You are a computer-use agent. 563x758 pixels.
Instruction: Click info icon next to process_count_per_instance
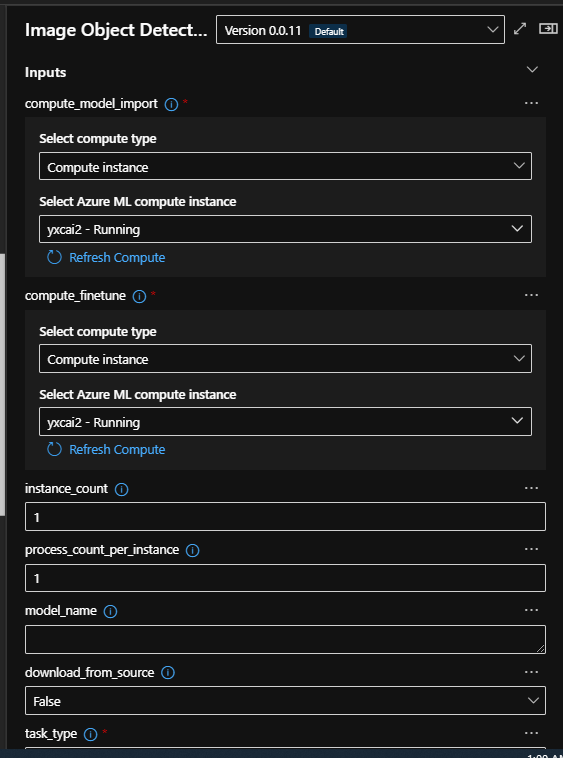point(192,551)
